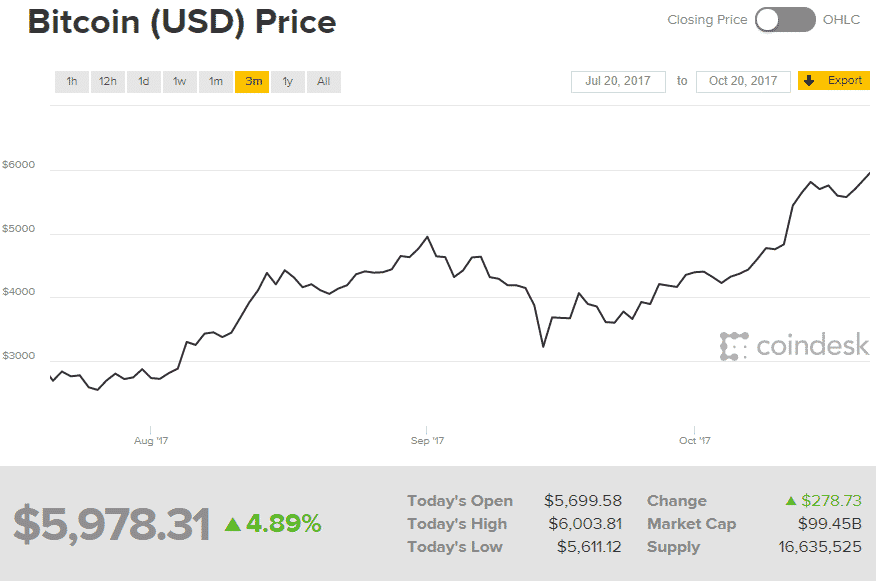
Task: Click the green up-arrow beside 4.89%
Action: point(233,523)
